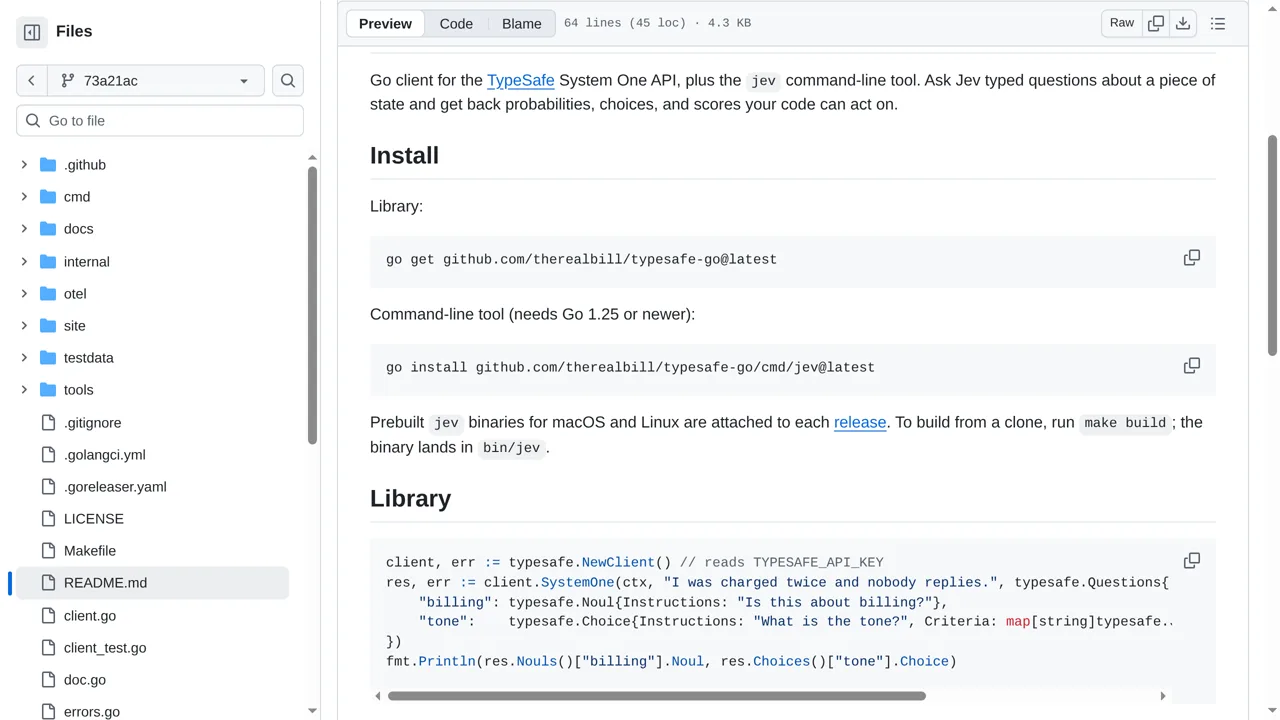Click the file tree scrollbar down arrow
Image resolution: width=1280 pixels, height=720 pixels.
312,711
